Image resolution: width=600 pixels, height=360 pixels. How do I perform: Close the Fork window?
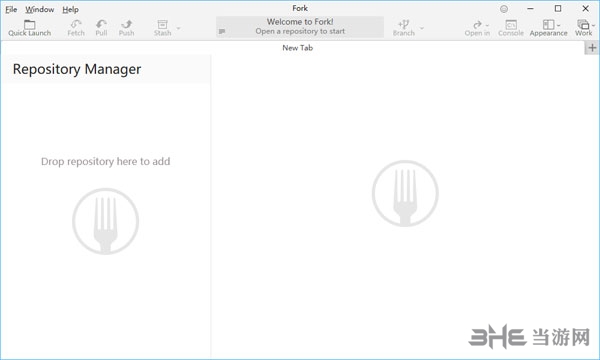coord(585,8)
